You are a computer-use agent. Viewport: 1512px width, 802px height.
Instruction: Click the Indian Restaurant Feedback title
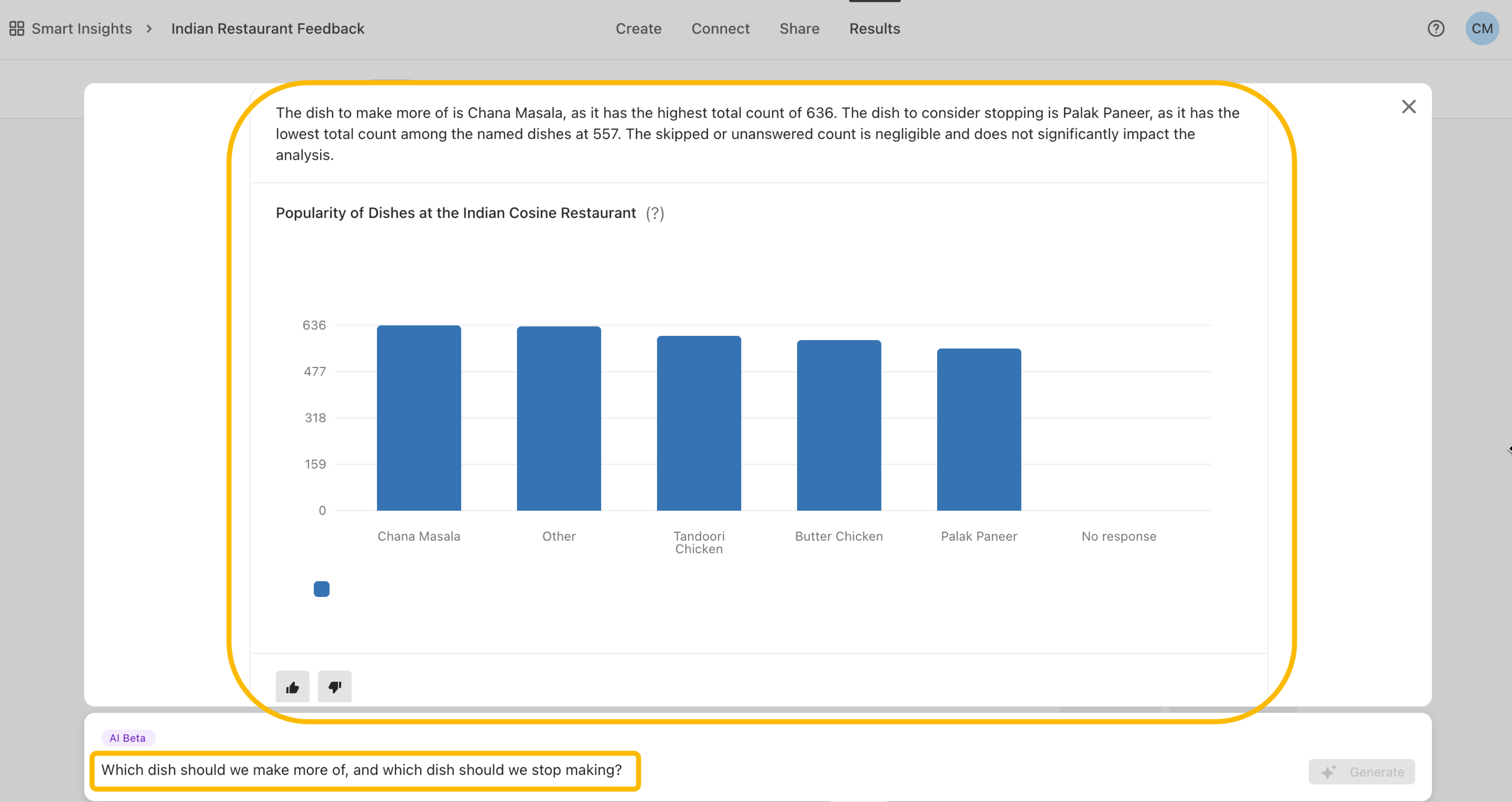tap(268, 28)
